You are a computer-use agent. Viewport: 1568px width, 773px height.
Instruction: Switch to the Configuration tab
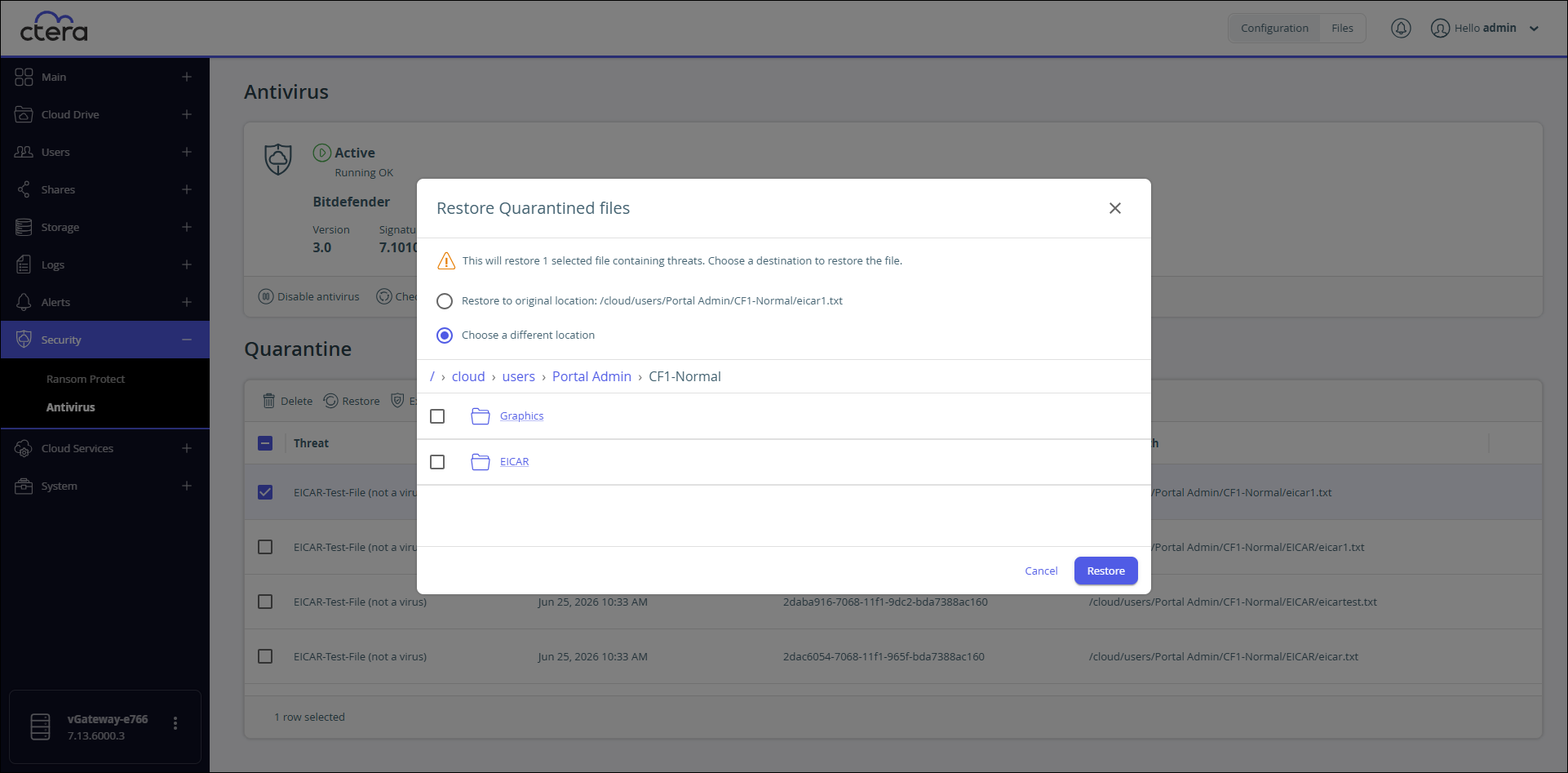coord(1274,28)
